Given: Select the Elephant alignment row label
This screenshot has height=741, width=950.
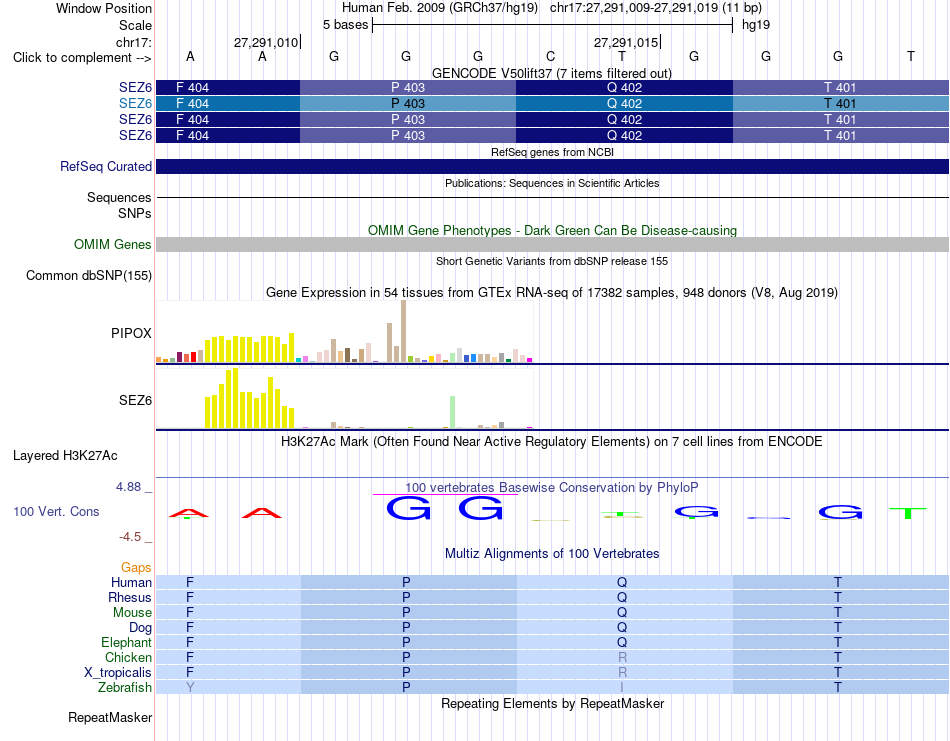Looking at the screenshot, I should [x=126, y=642].
